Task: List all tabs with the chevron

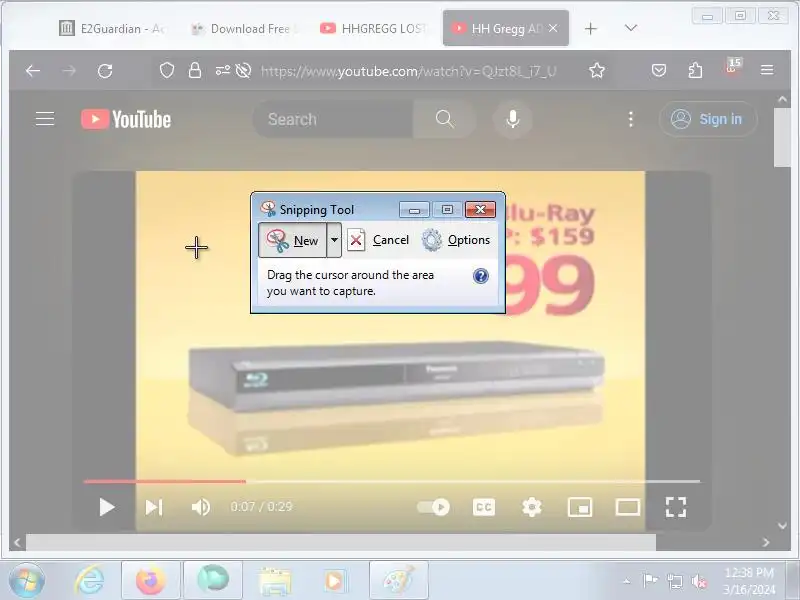Action: click(631, 28)
